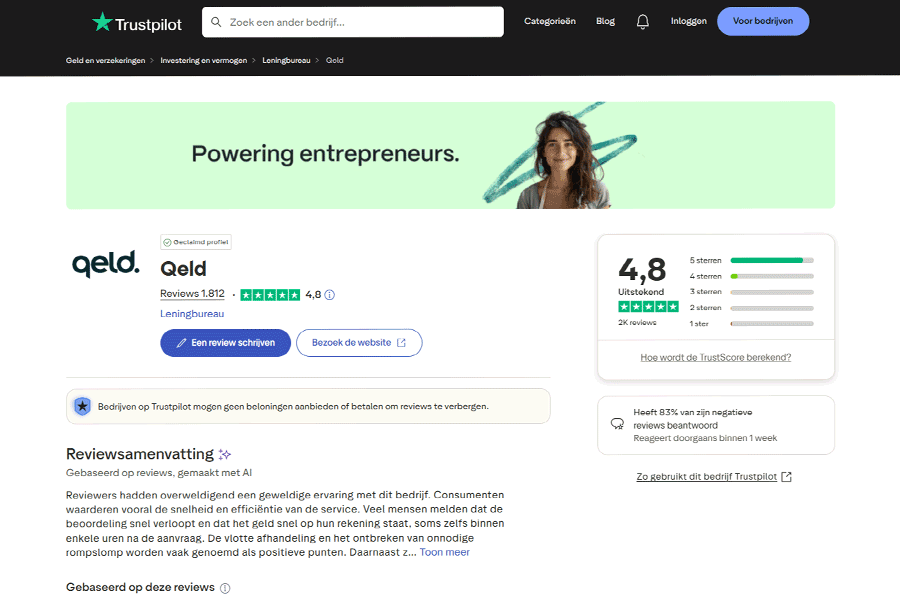
Task: Go to the Blog page
Action: point(605,21)
